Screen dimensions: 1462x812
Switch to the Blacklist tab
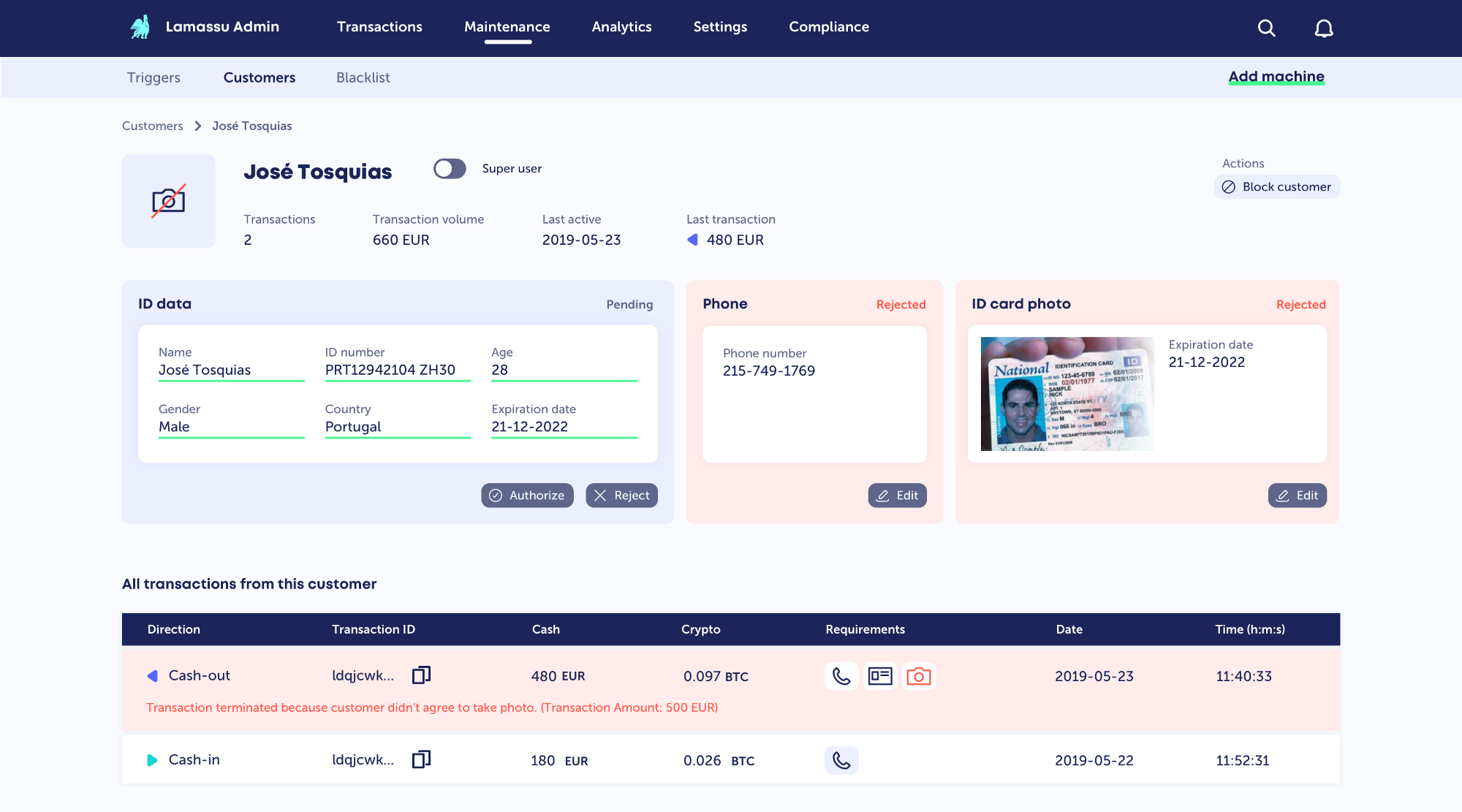(x=363, y=77)
